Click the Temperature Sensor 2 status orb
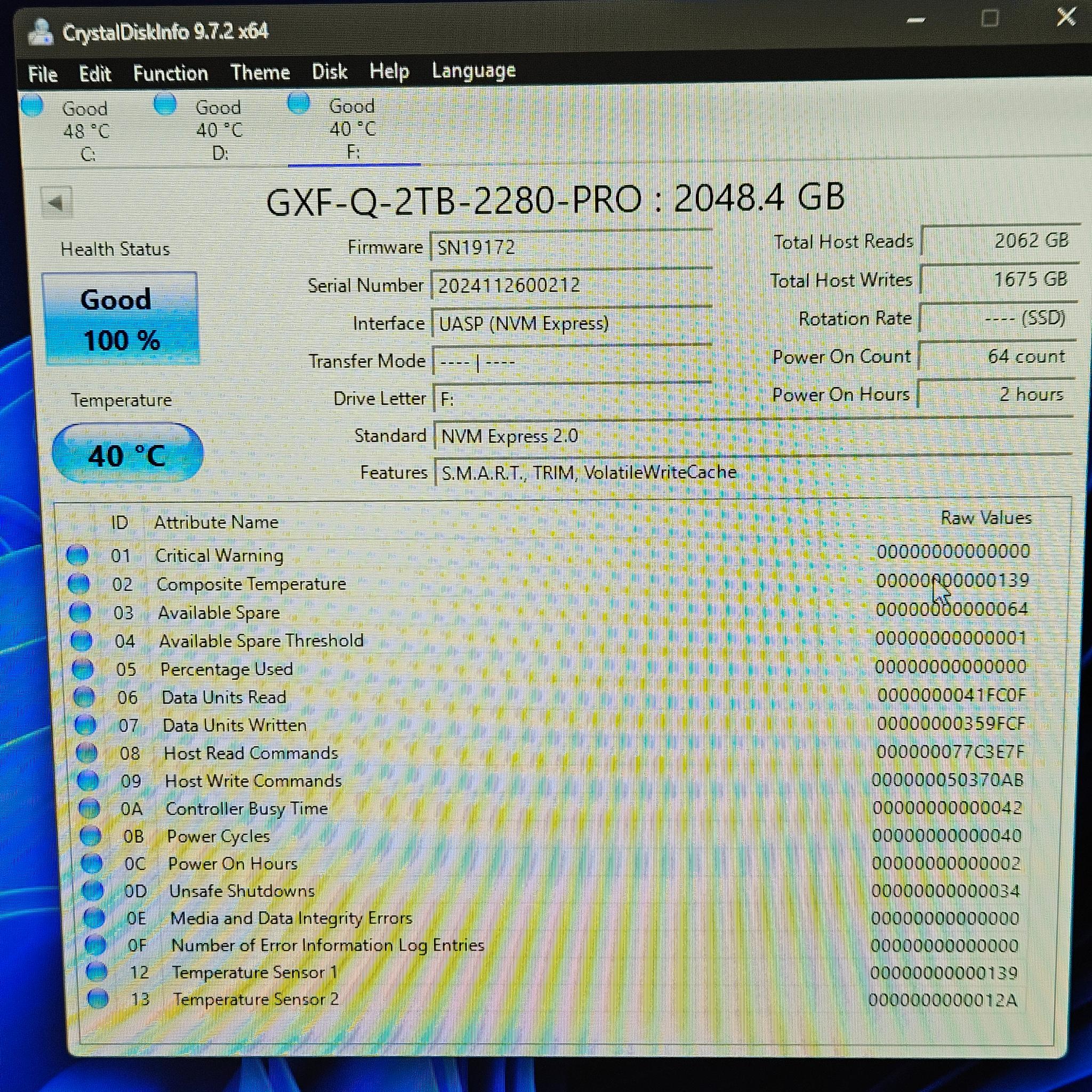 pyautogui.click(x=98, y=999)
